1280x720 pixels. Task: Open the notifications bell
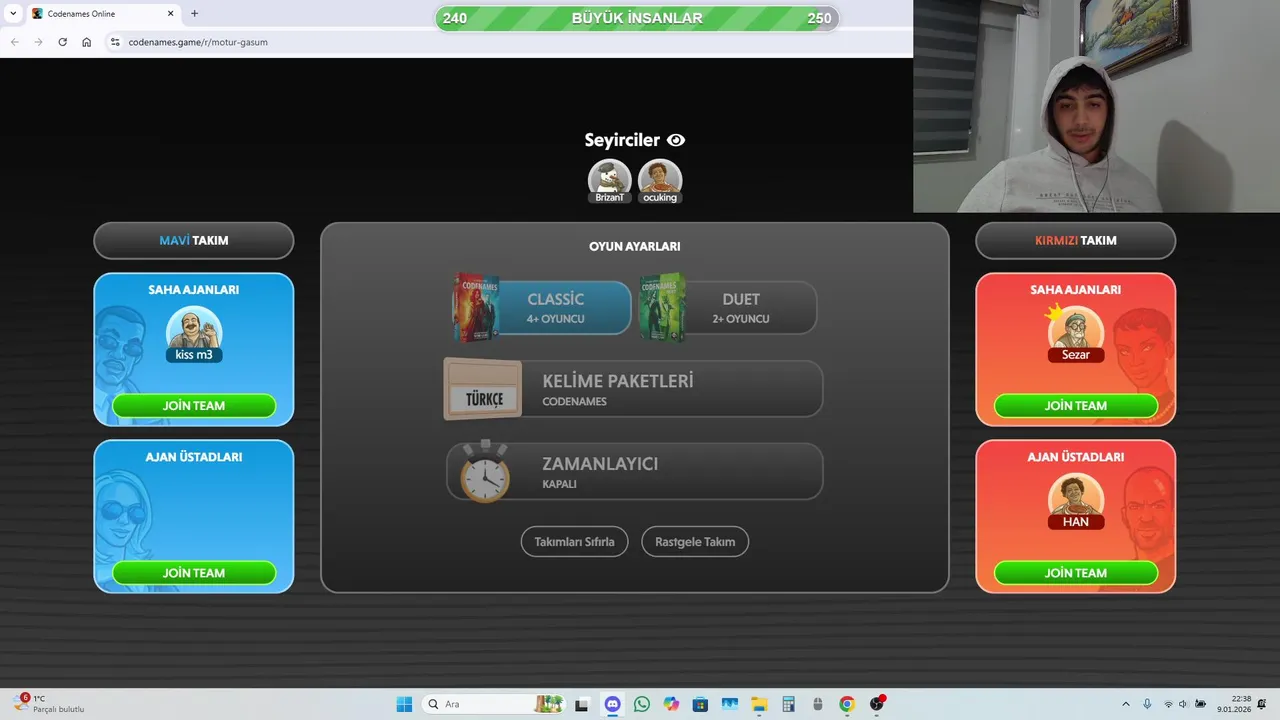[x=1262, y=704]
